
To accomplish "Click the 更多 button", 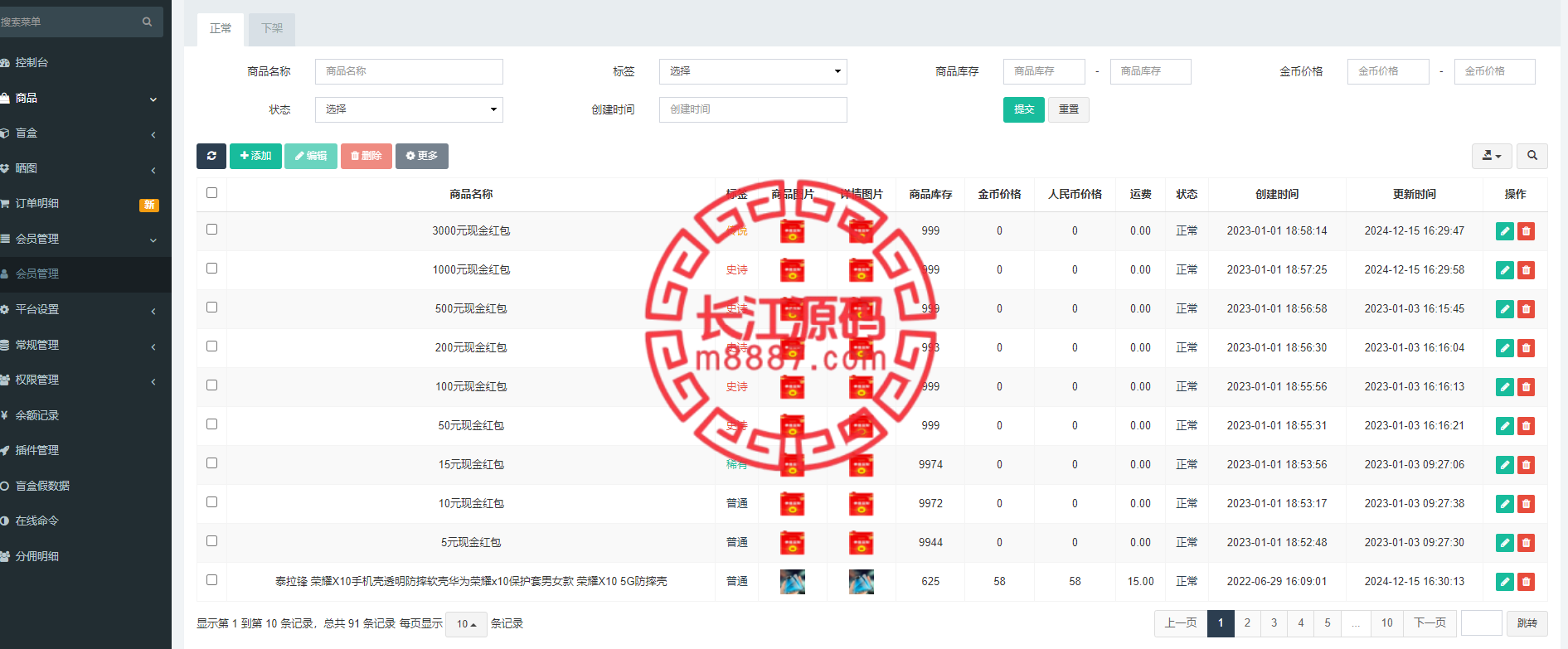I will click(x=422, y=156).
